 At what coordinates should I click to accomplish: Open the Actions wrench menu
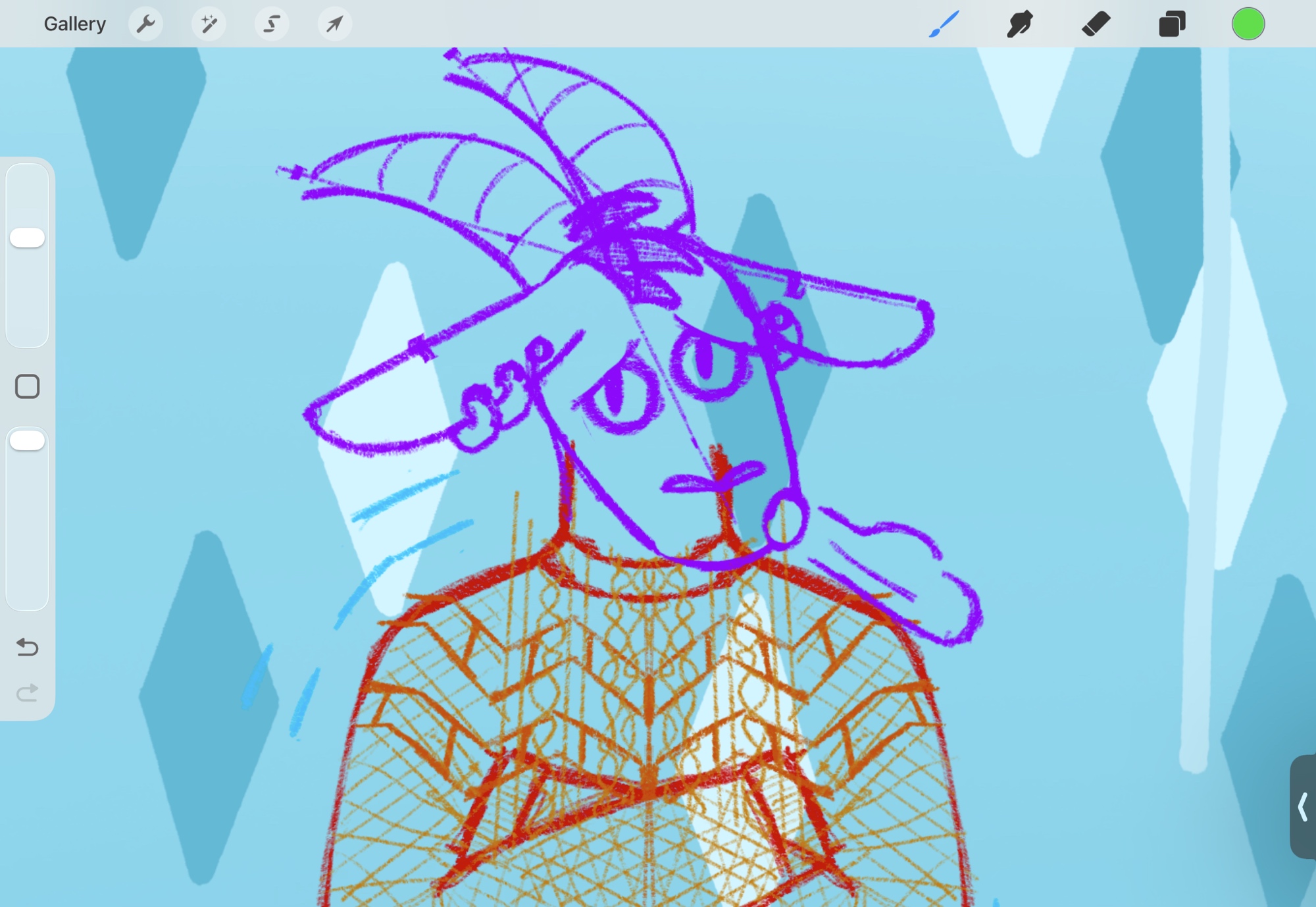click(145, 24)
